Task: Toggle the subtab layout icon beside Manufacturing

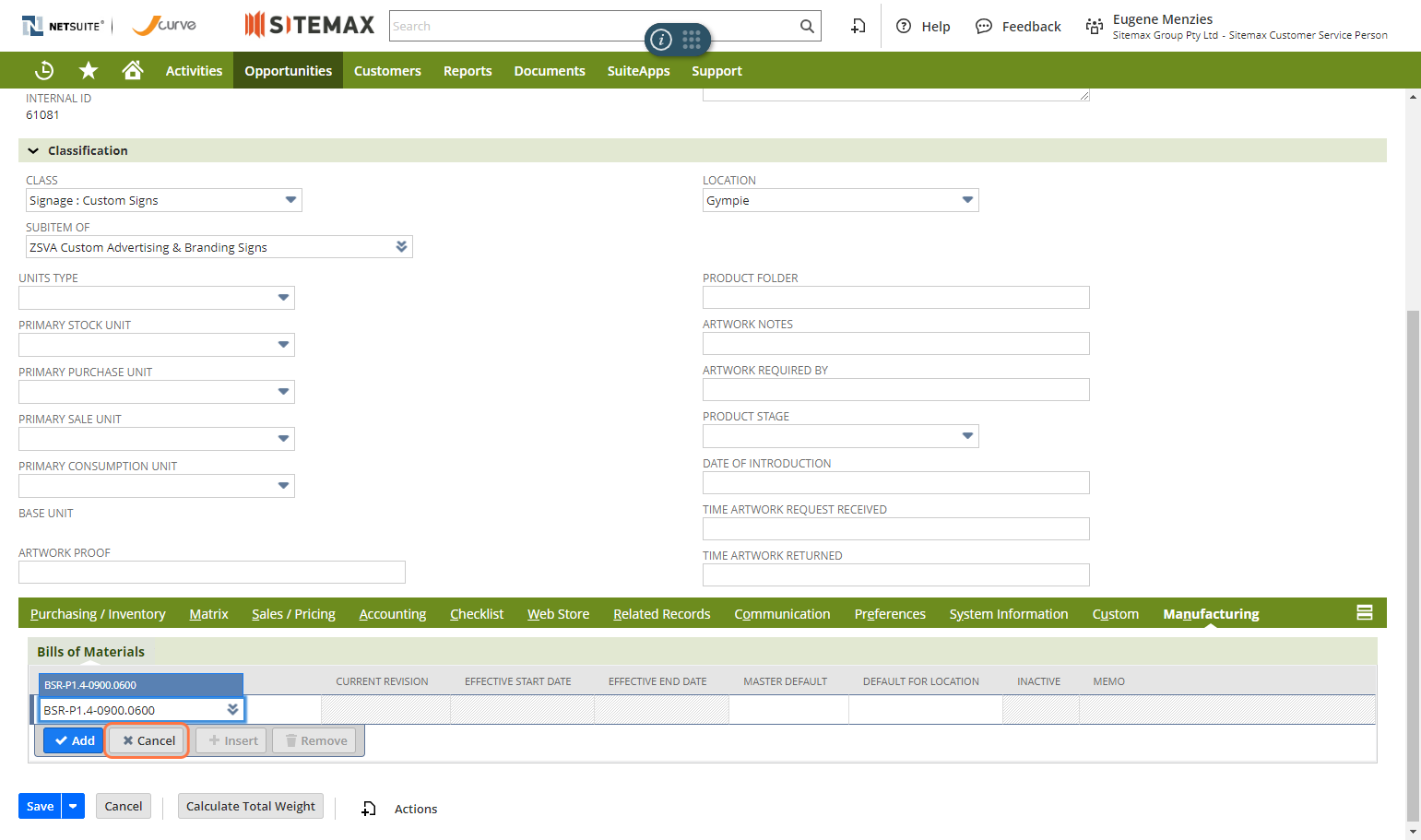Action: click(1365, 612)
